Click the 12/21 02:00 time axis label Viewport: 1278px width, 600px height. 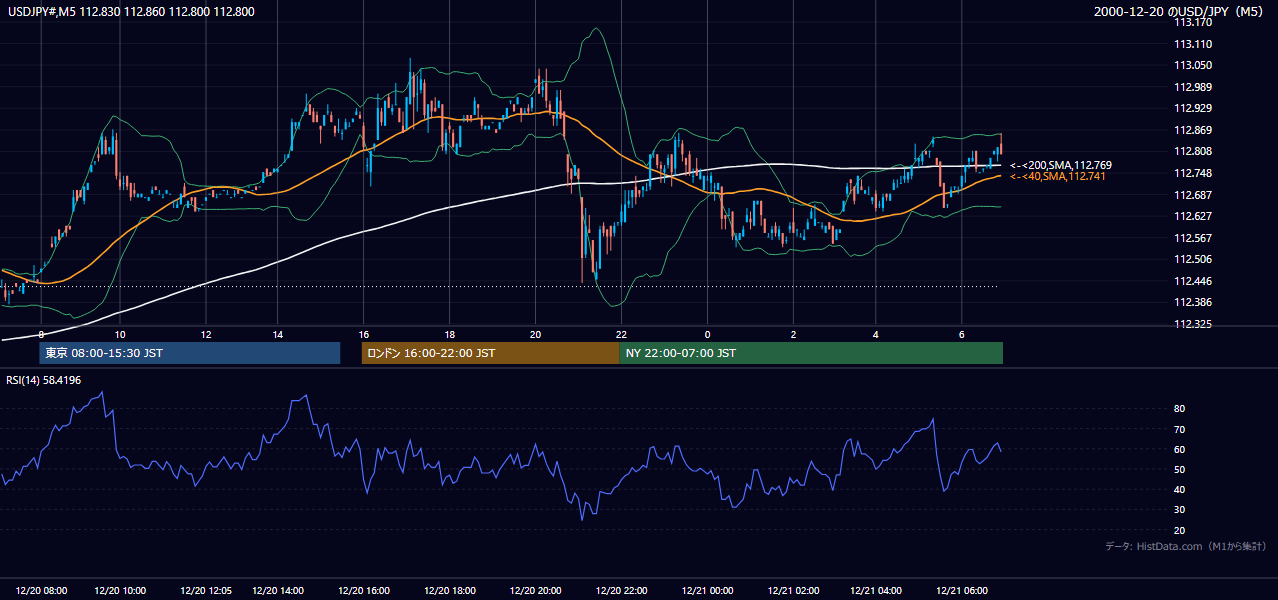click(x=793, y=591)
